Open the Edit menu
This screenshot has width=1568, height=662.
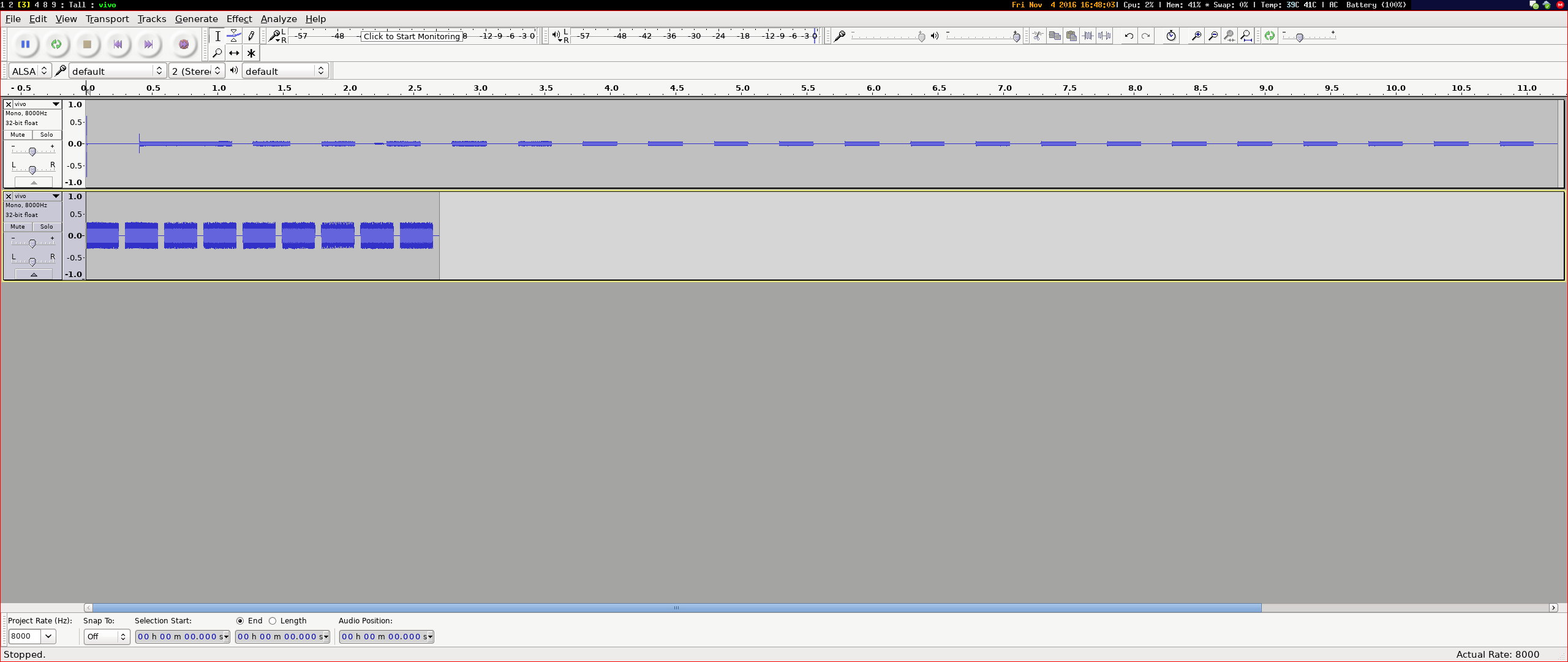(38, 19)
